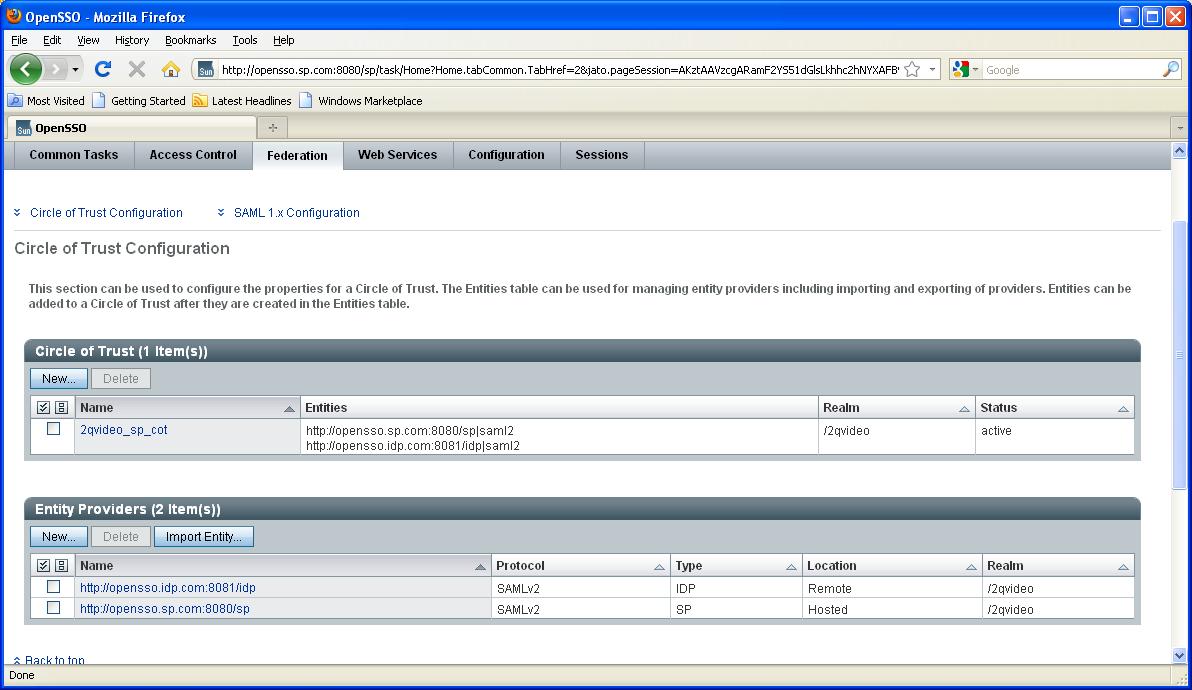1192x690 pixels.
Task: Click the address bar URL
Action: point(560,70)
